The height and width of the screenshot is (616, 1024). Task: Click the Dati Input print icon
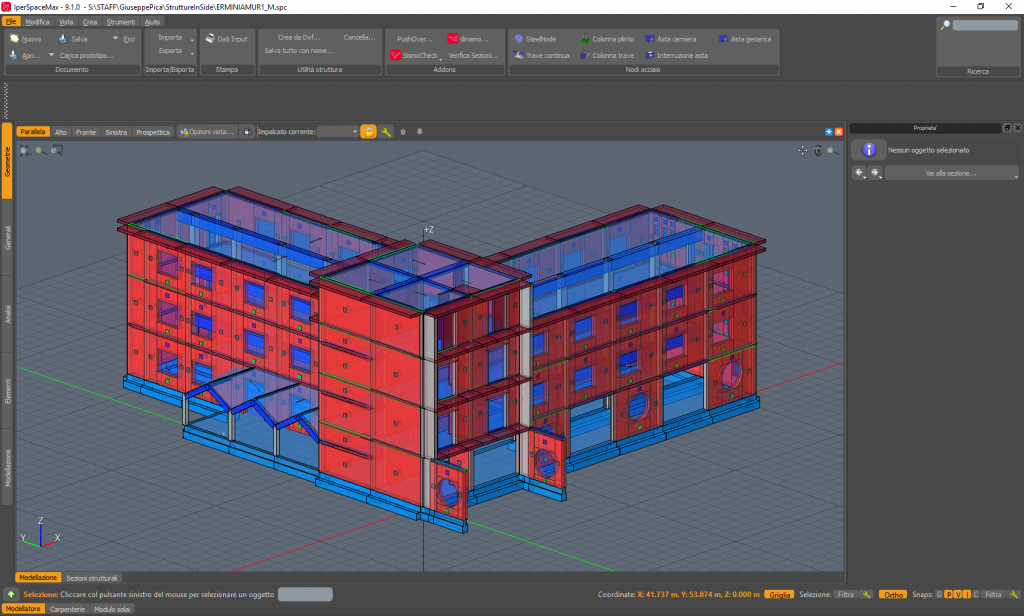coord(210,39)
